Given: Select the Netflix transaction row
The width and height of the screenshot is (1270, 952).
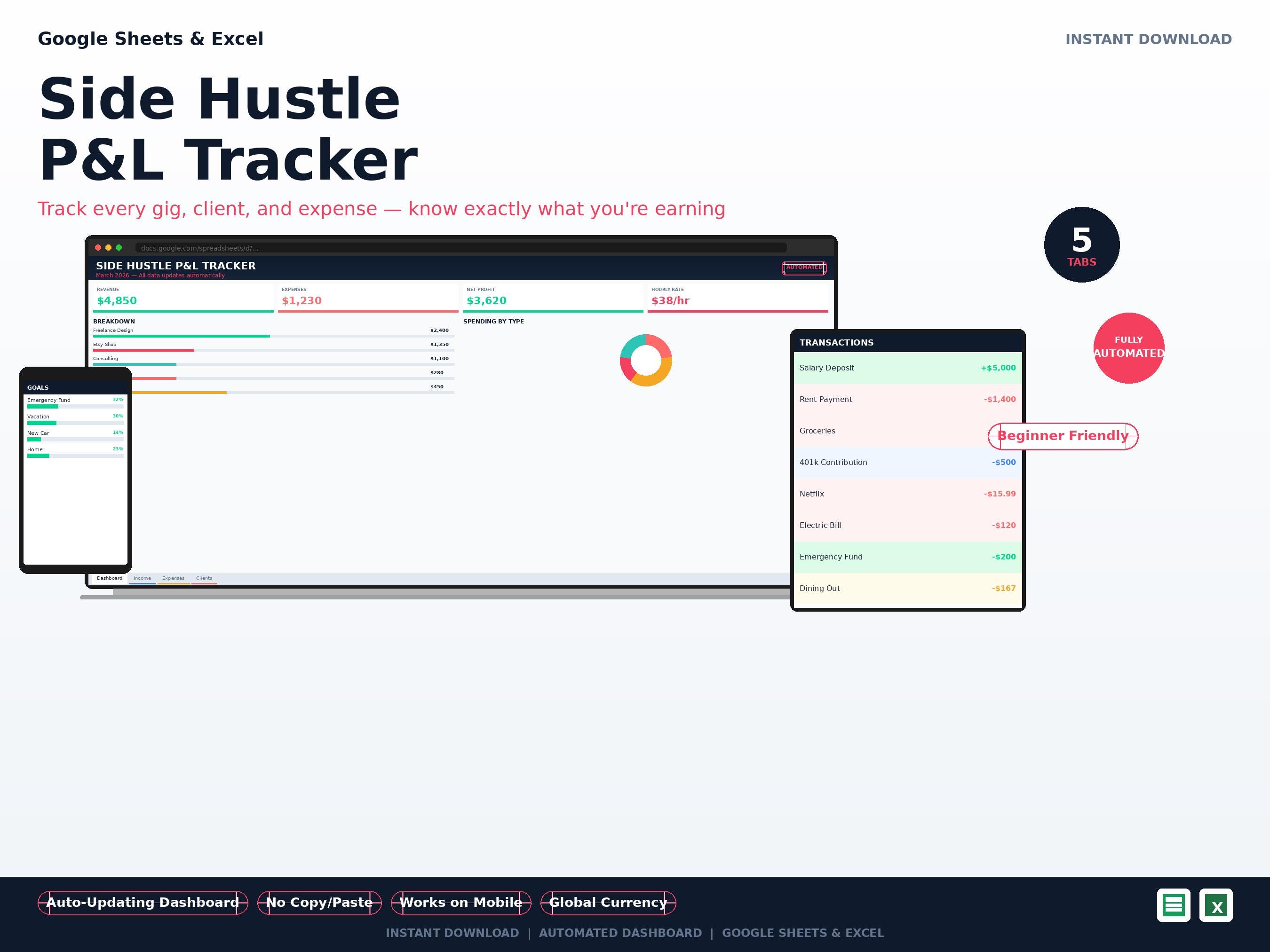Looking at the screenshot, I should (908, 494).
